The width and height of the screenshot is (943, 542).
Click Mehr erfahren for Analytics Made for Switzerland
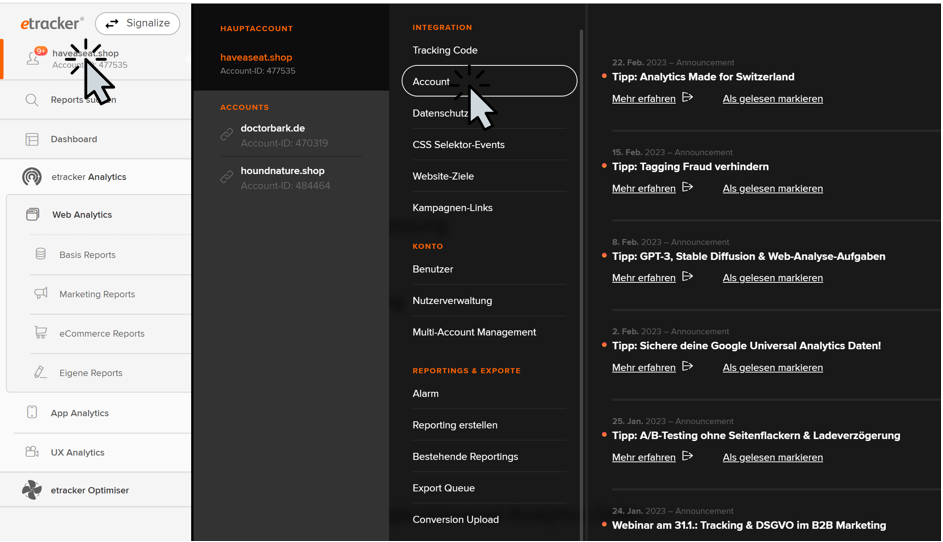tap(644, 99)
